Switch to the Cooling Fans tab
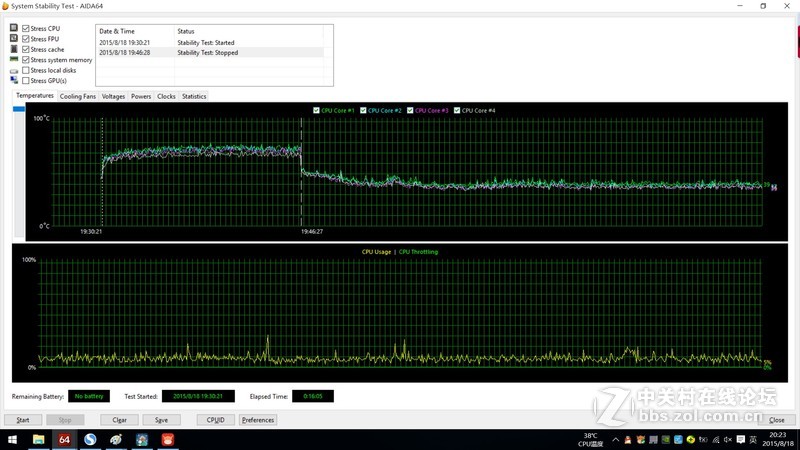 pos(77,97)
